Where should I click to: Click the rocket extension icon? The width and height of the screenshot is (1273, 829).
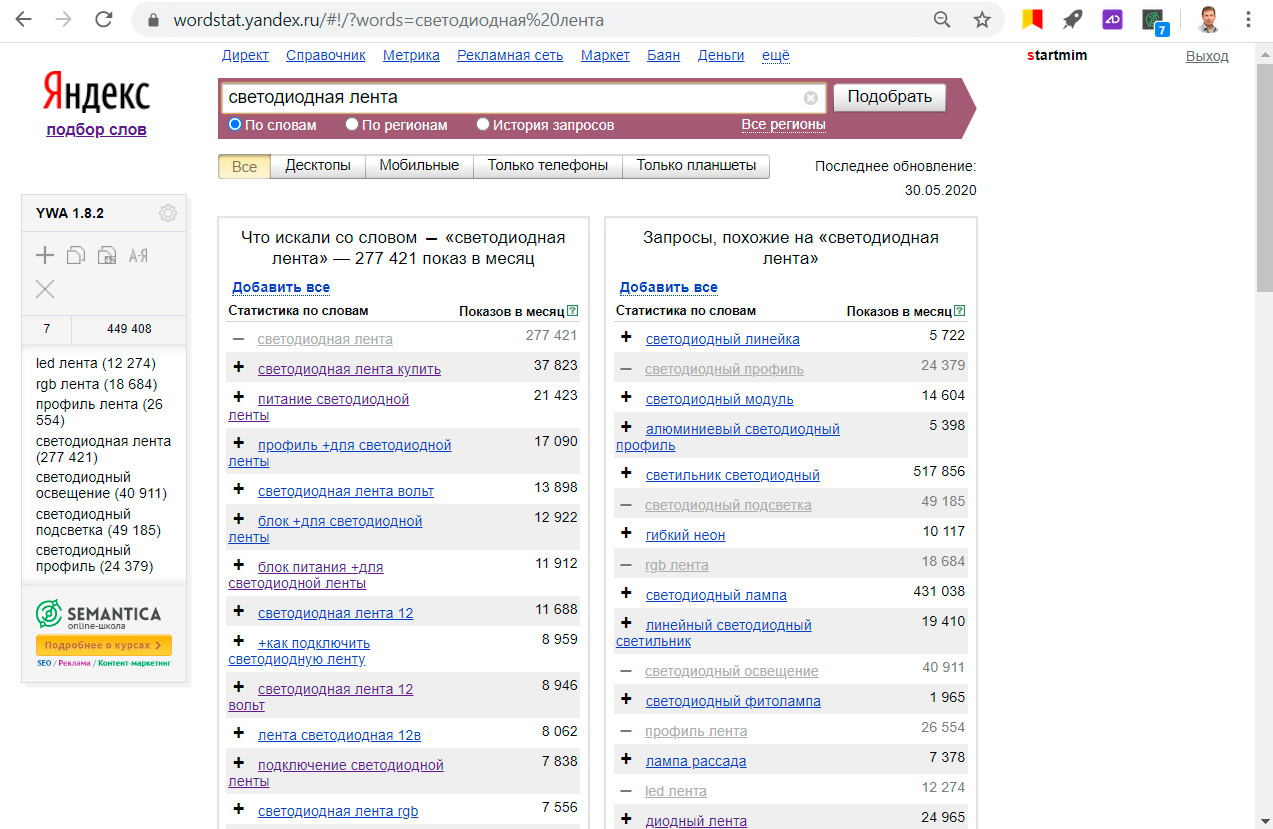1072,19
